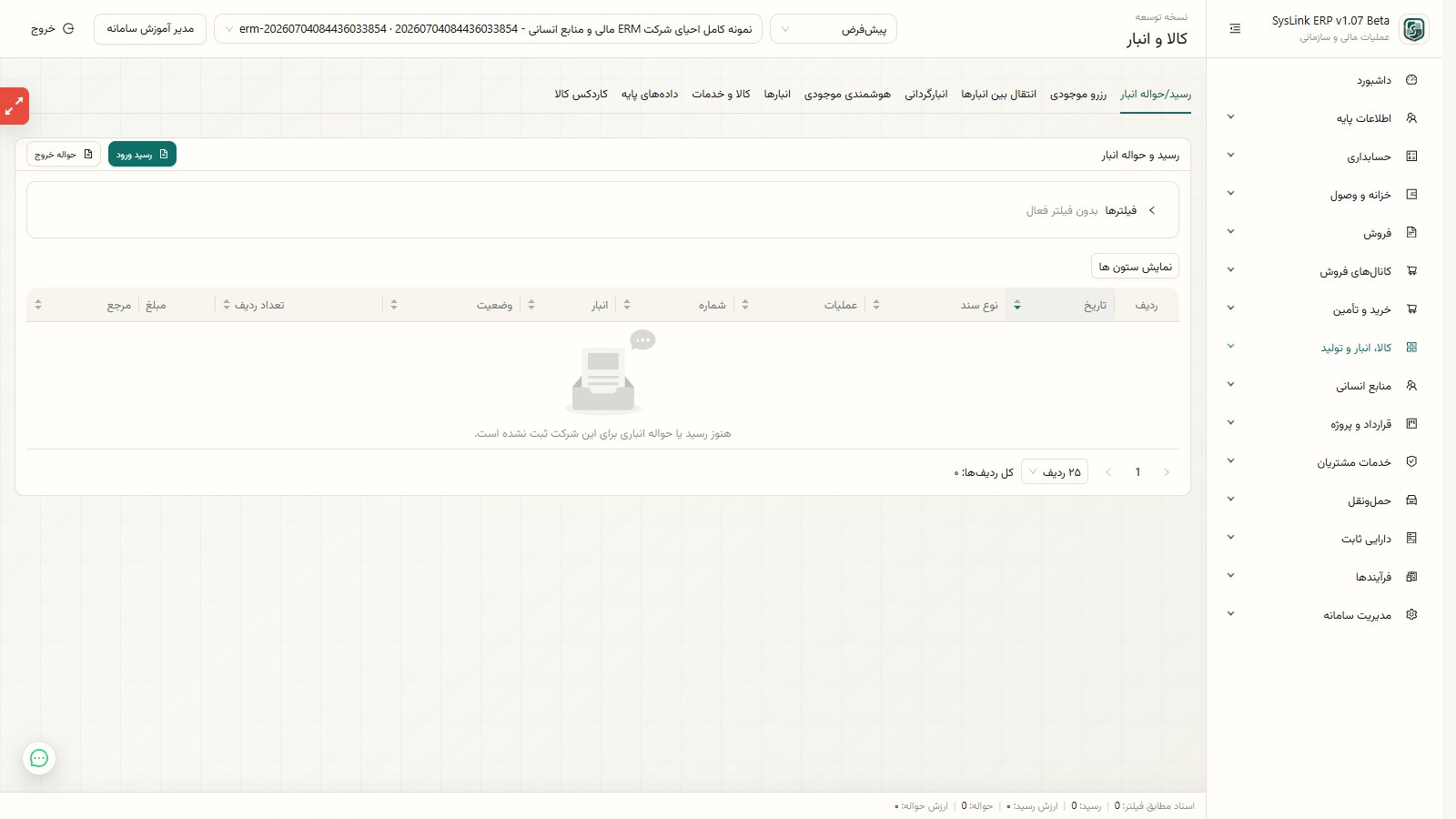Switch to کالا و خدمات tab
1456x819 pixels.
pyautogui.click(x=721, y=95)
